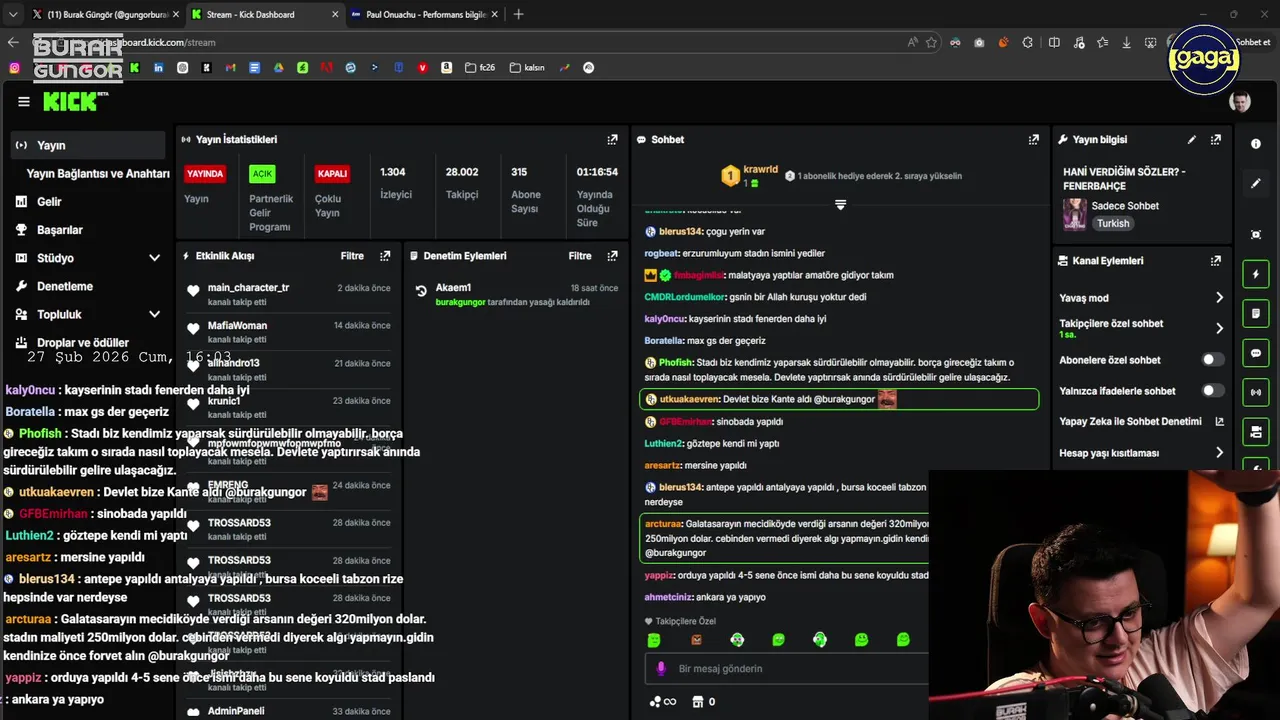Open the Amazon bookmark in bookmarks bar
This screenshot has width=1280, height=720.
point(446,68)
